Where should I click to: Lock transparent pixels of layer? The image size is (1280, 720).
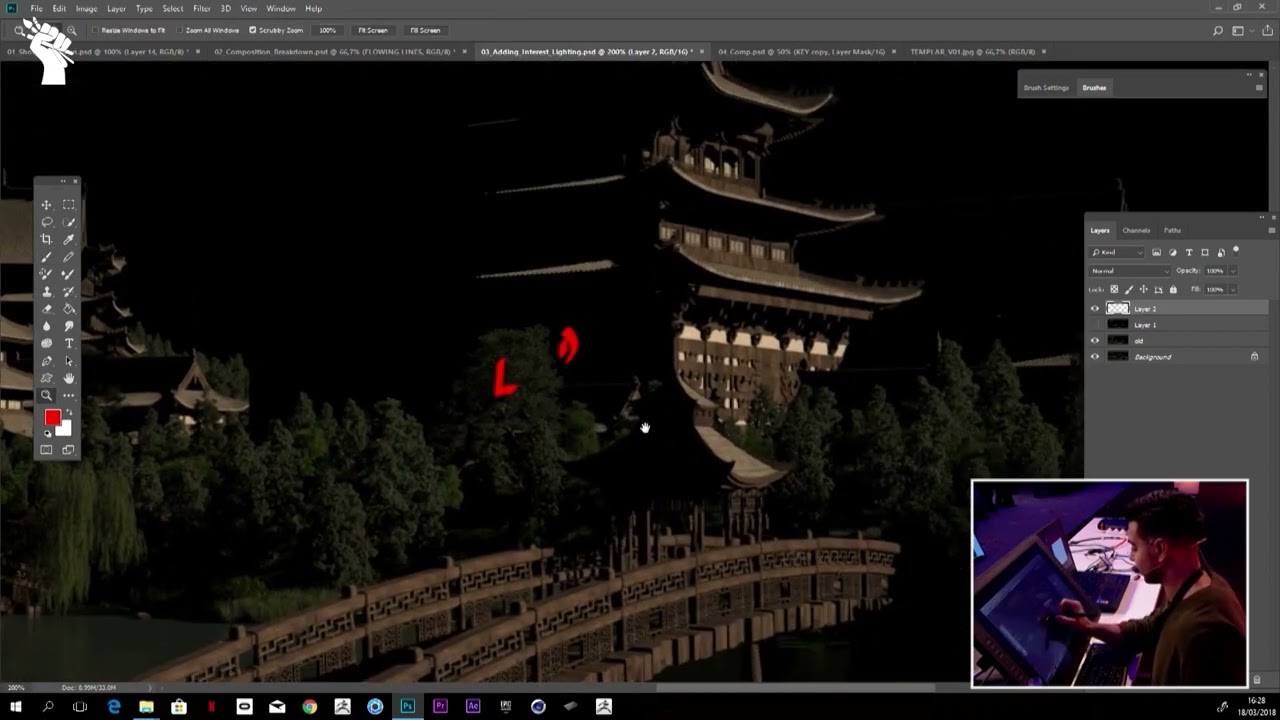[x=1115, y=289]
